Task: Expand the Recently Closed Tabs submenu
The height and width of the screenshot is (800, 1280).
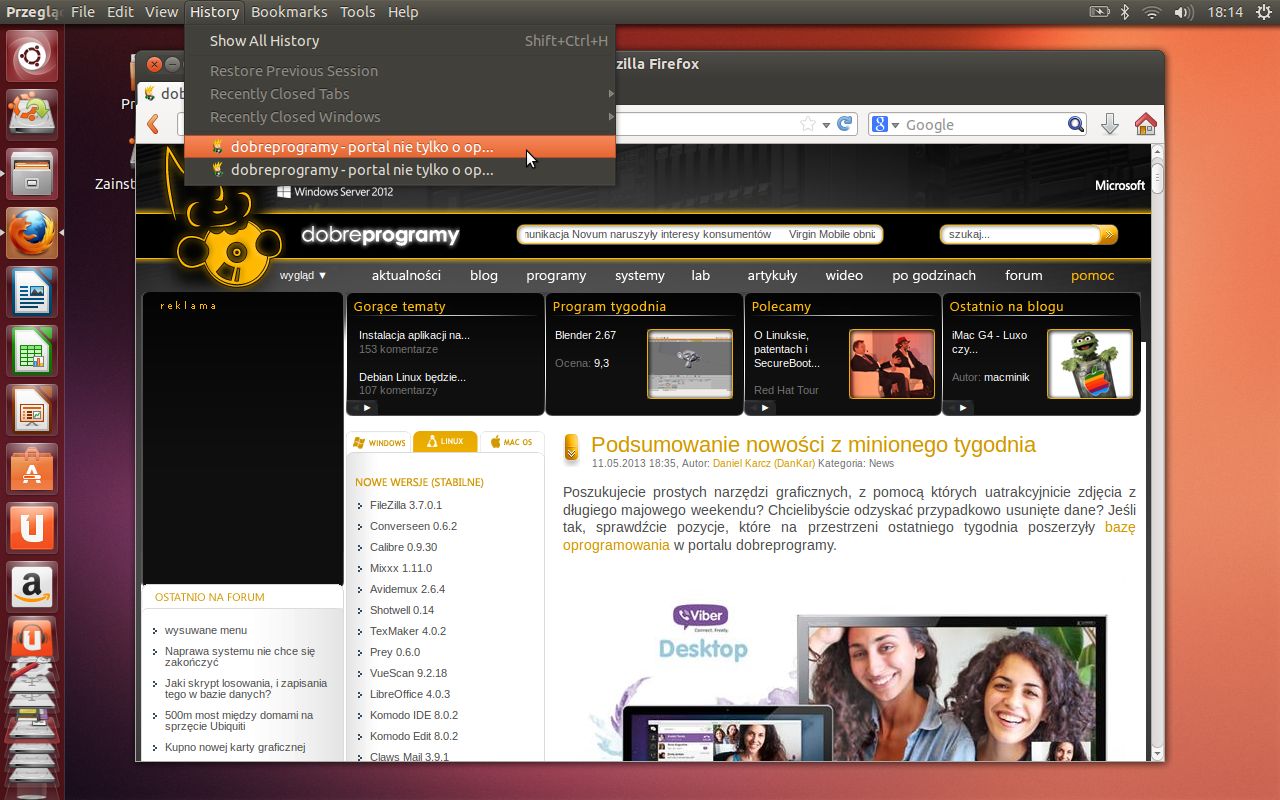Action: pyautogui.click(x=399, y=94)
